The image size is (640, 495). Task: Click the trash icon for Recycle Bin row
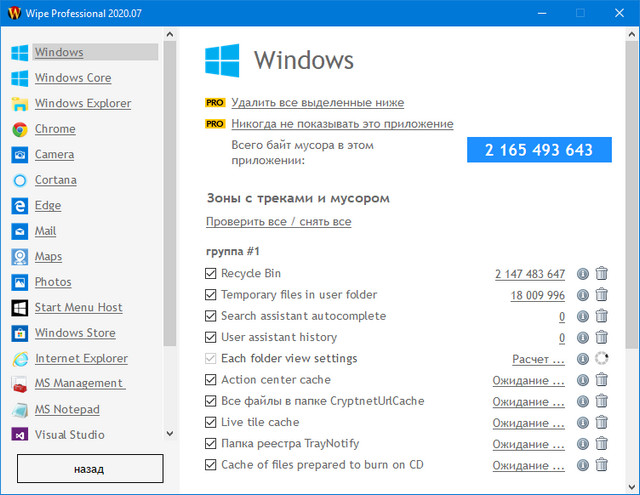pyautogui.click(x=601, y=274)
